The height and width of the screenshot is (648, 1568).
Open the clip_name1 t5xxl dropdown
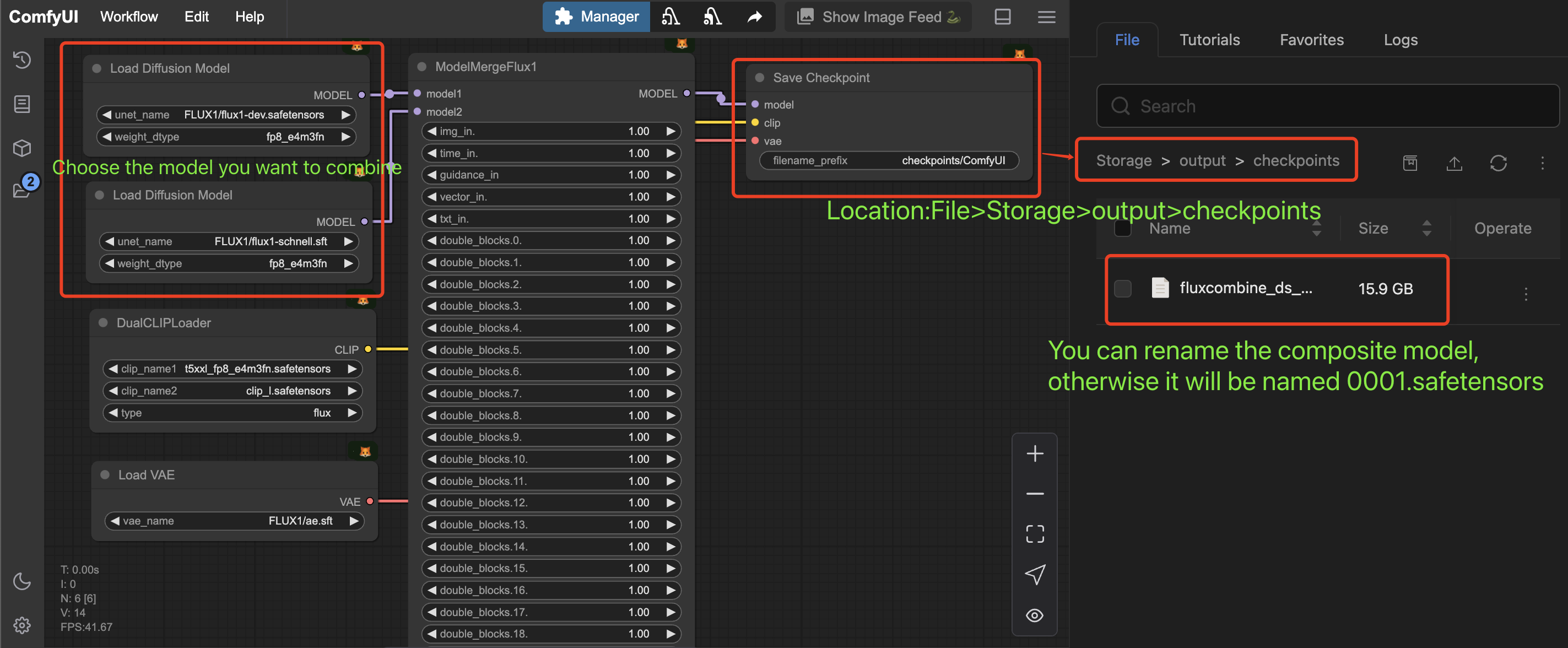click(x=233, y=369)
